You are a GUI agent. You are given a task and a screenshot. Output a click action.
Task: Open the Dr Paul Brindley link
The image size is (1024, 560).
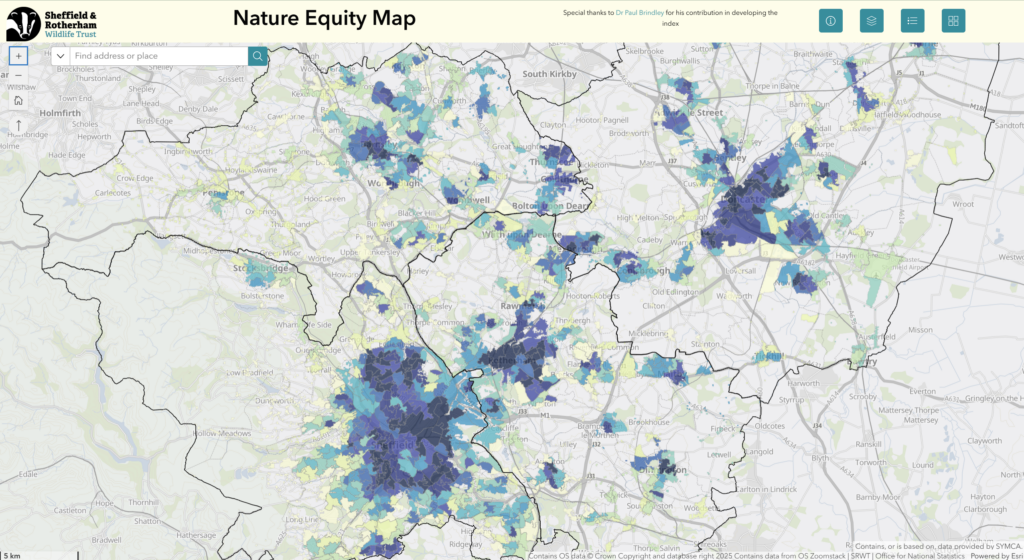(639, 12)
